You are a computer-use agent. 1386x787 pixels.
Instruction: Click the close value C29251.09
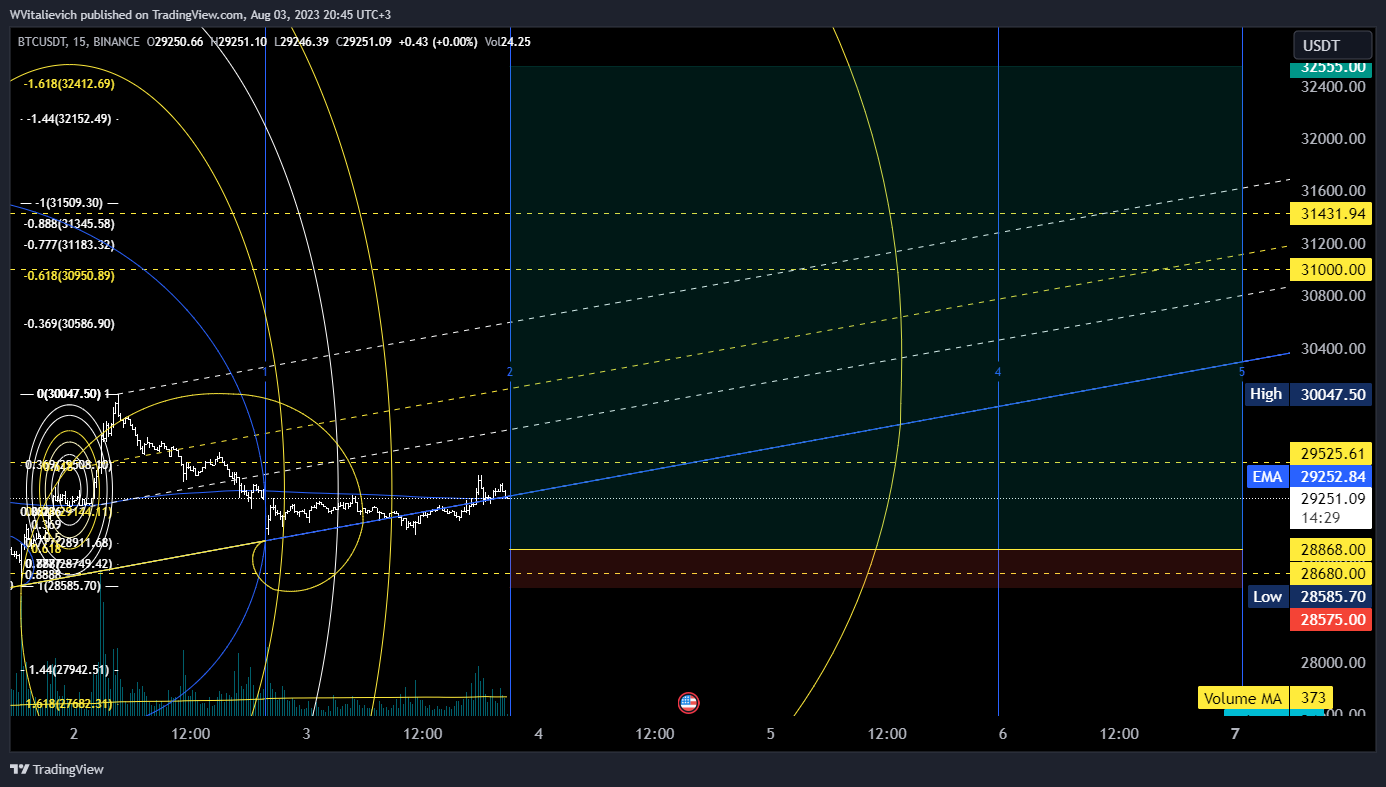click(363, 41)
